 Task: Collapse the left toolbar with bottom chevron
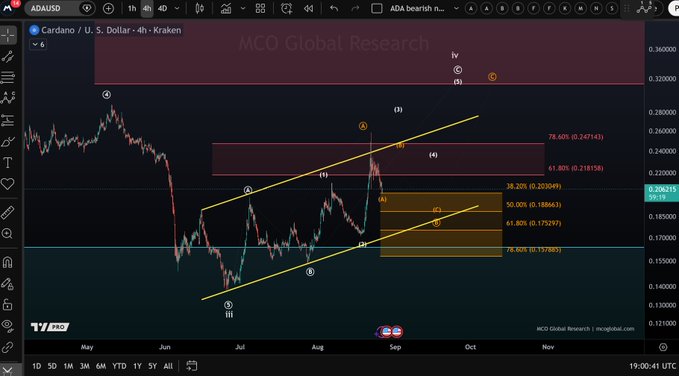click(8, 369)
